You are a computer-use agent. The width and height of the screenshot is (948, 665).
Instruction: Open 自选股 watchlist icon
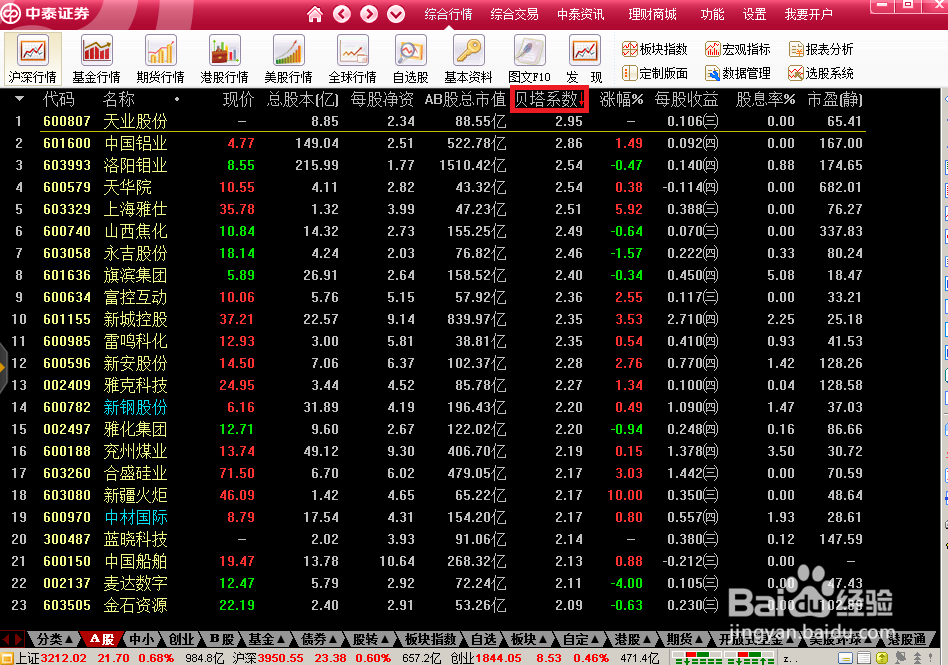point(411,59)
